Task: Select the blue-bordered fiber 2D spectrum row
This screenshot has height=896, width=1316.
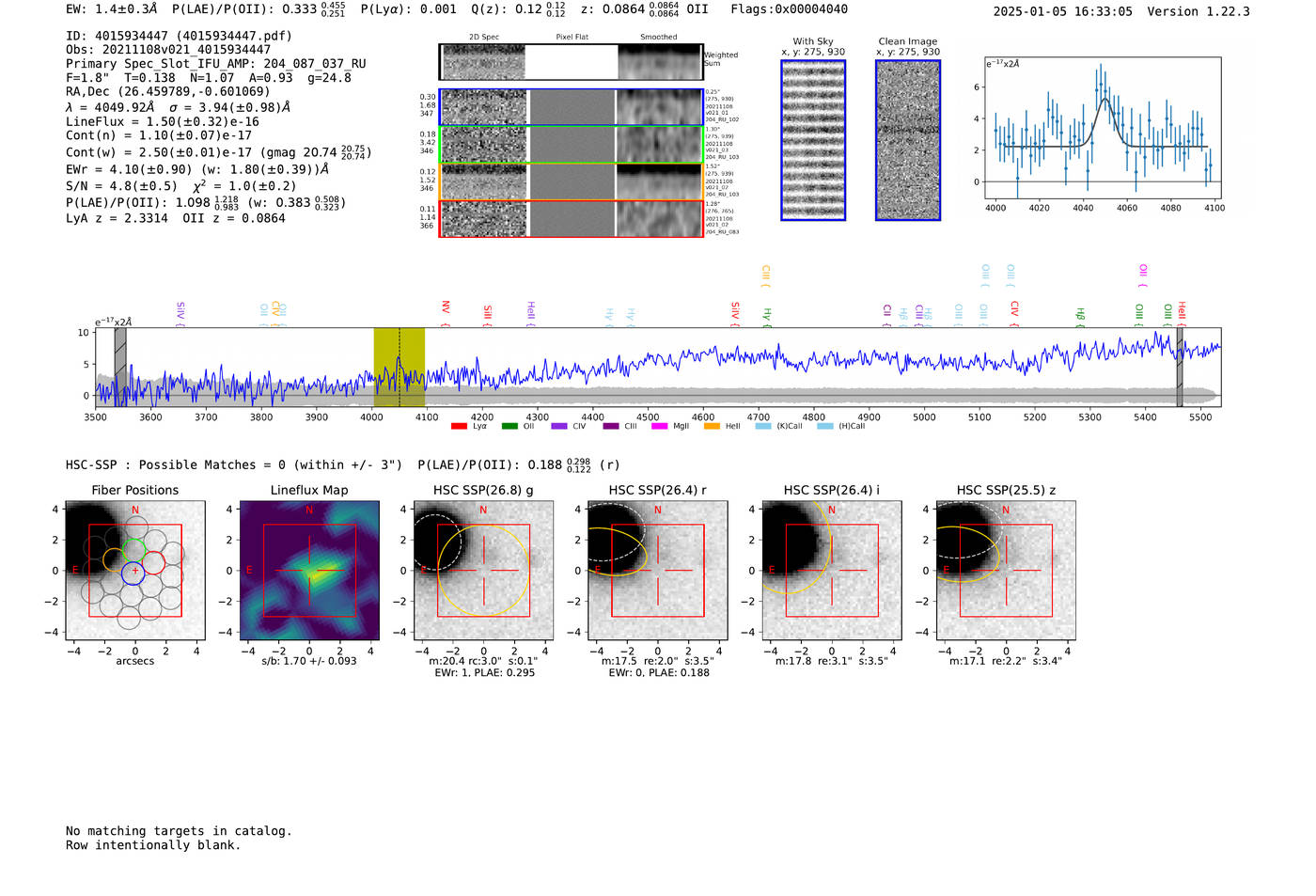Action: point(571,107)
